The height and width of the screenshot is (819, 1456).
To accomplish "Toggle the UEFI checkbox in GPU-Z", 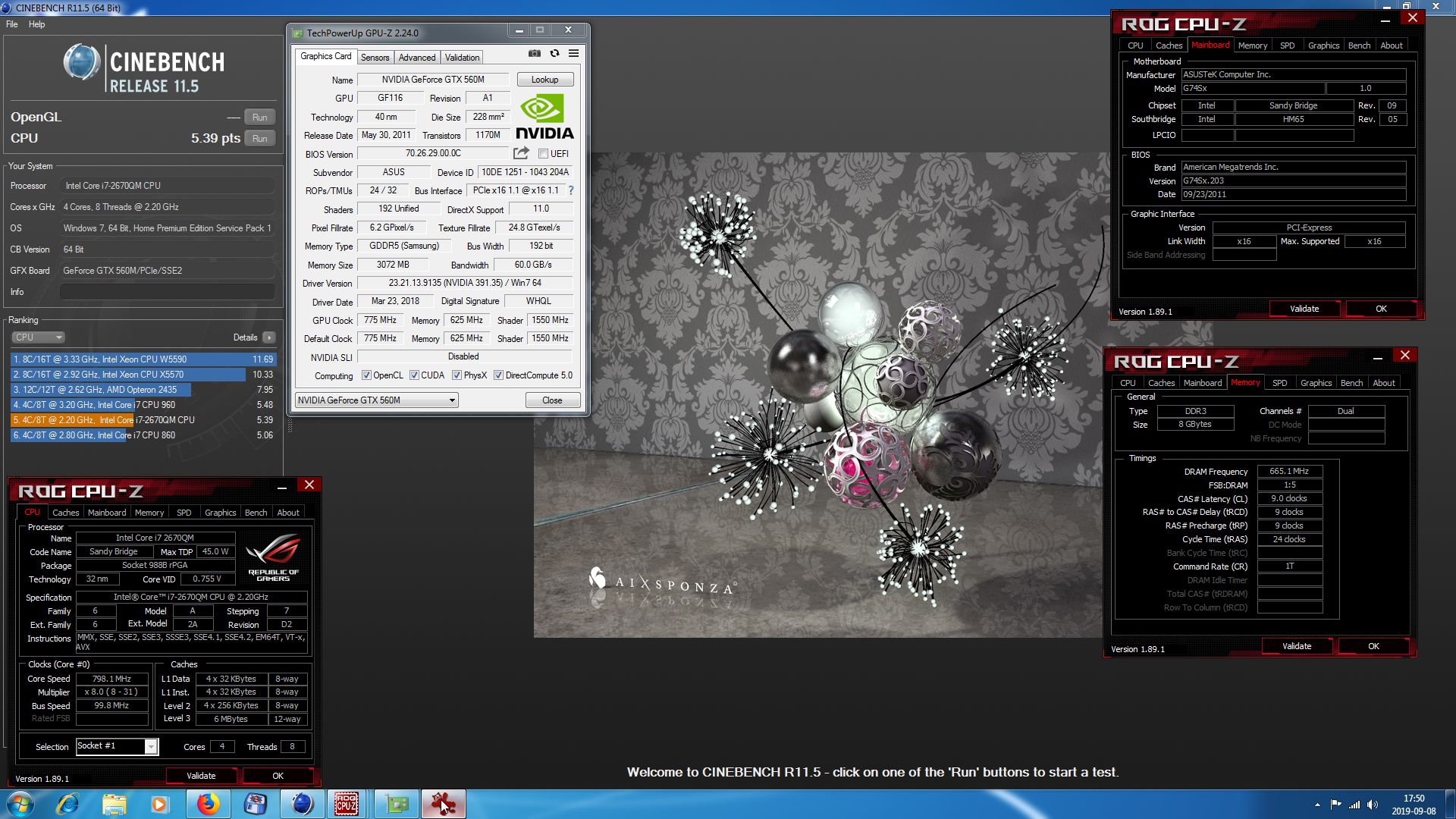I will [543, 154].
